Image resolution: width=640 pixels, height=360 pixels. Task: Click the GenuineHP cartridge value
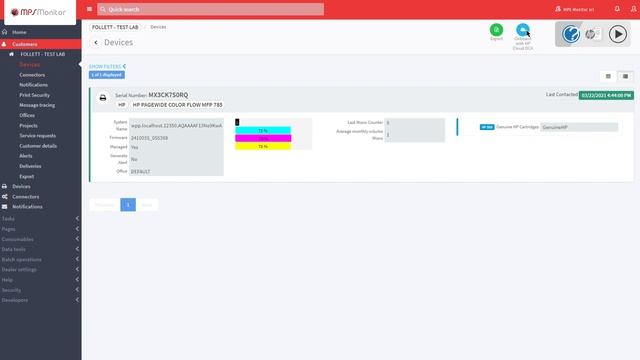[x=579, y=127]
